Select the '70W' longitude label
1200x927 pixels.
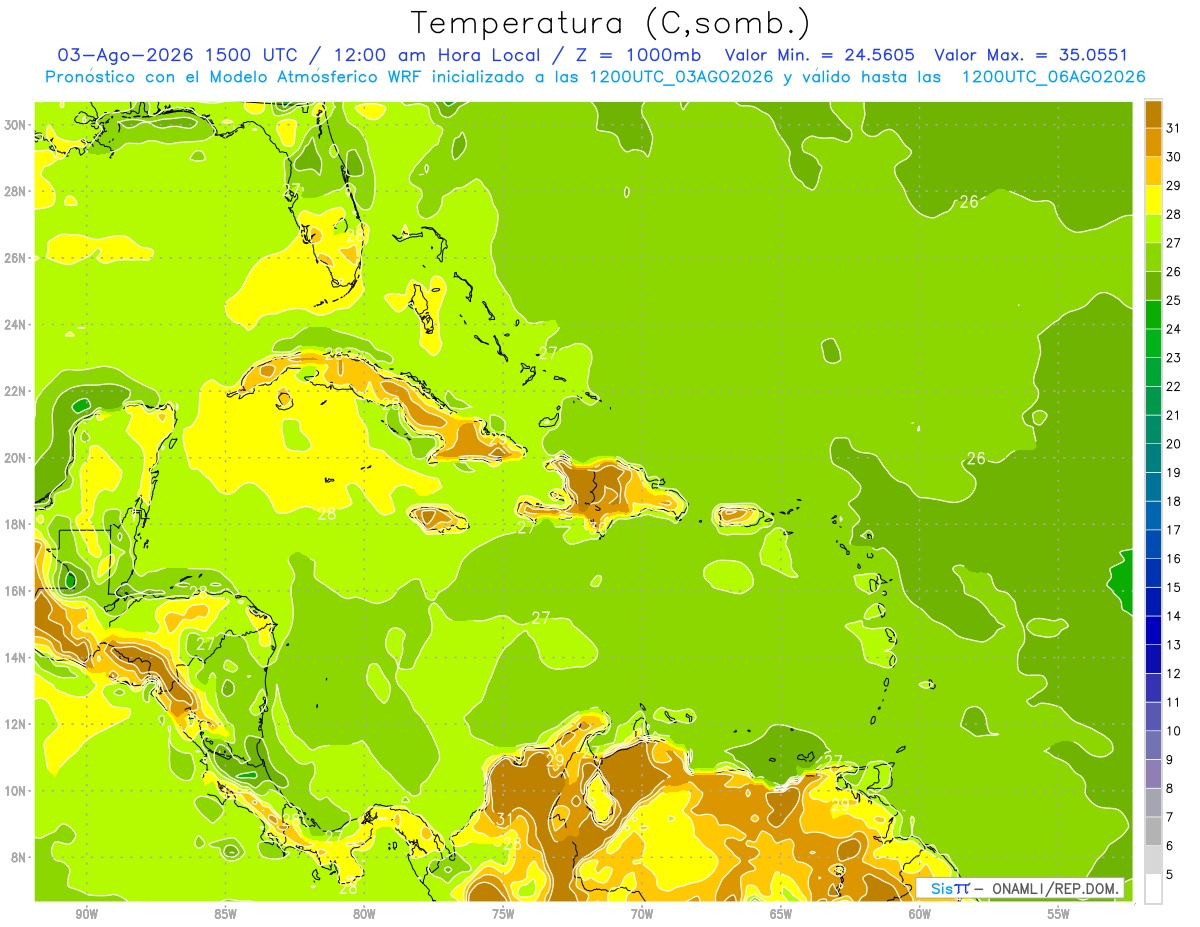coord(642,914)
